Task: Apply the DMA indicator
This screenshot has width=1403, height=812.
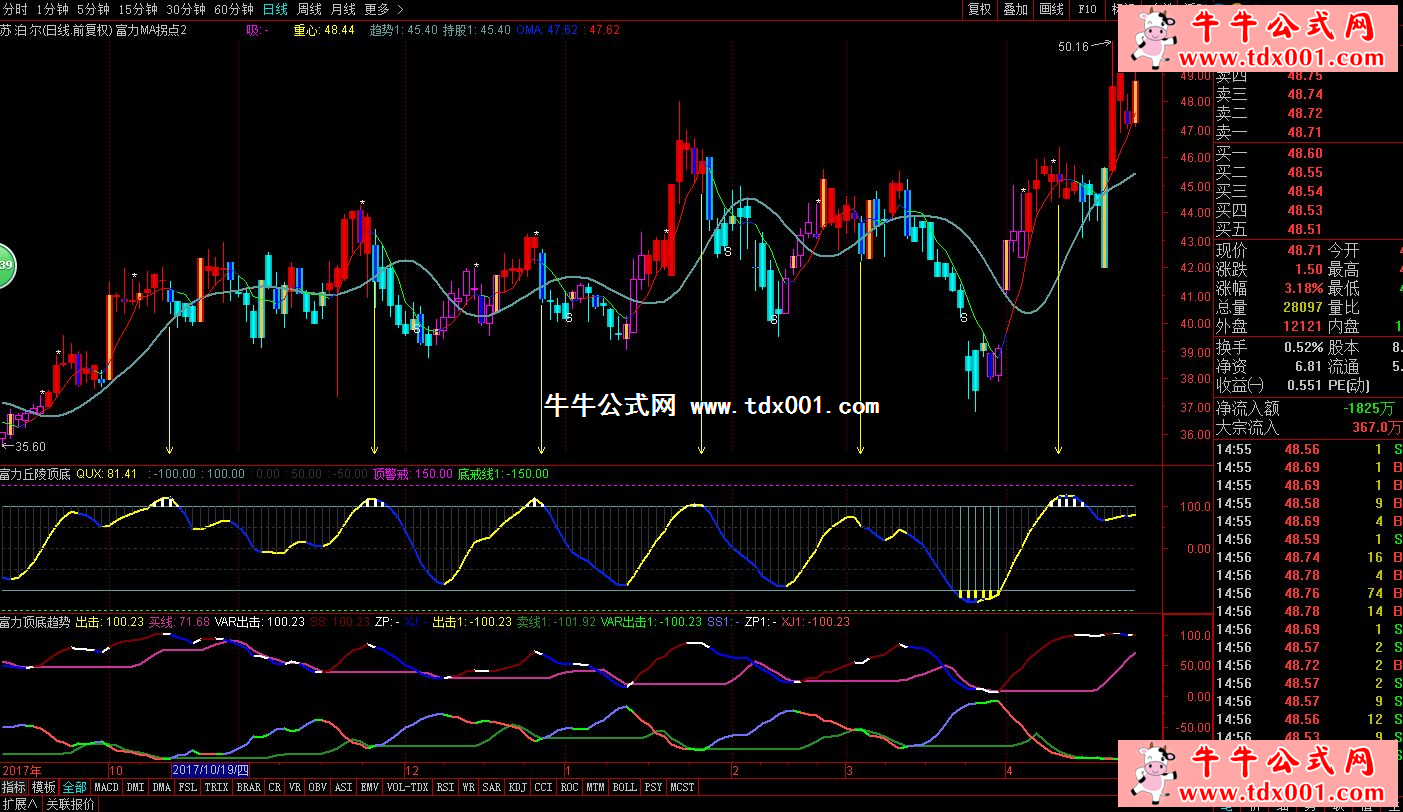Action: click(162, 787)
